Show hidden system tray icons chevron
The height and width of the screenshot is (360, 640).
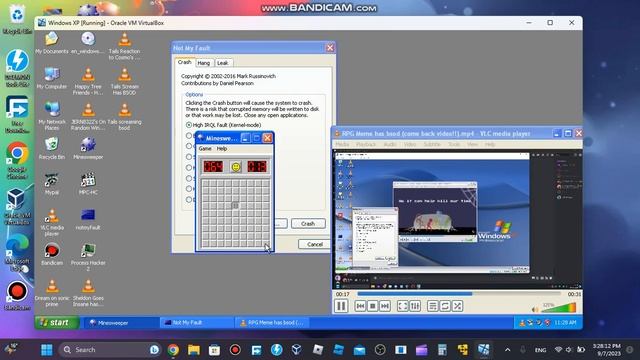(507, 350)
